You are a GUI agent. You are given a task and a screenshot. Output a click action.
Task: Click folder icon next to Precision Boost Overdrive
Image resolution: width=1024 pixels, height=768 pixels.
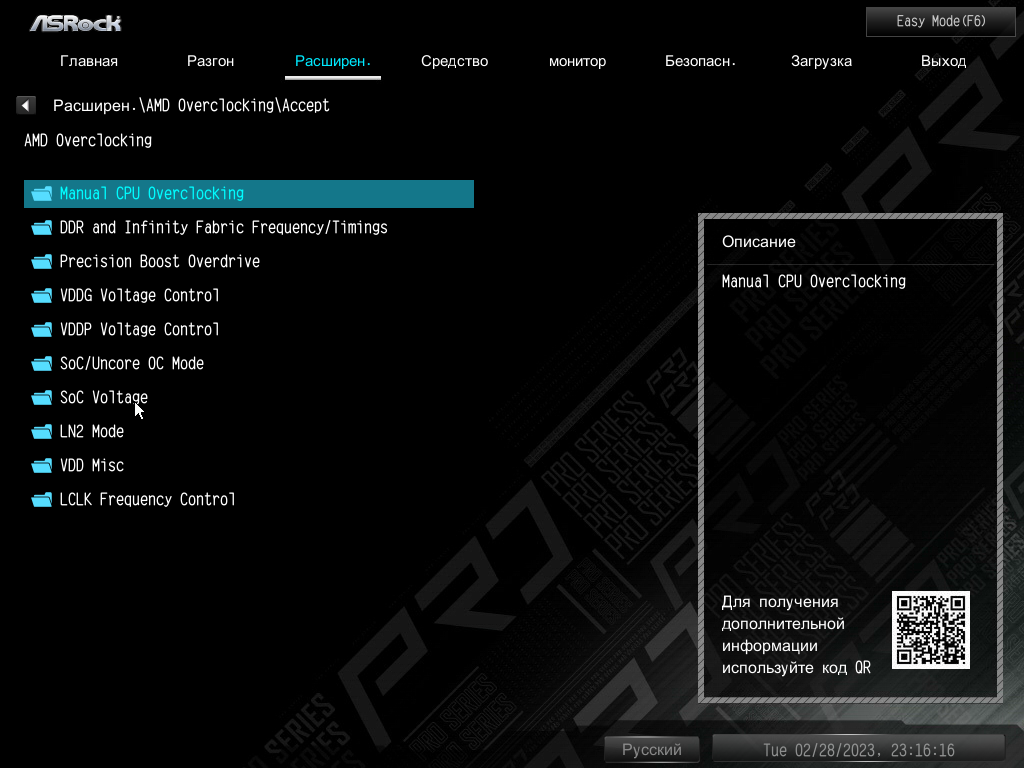pyautogui.click(x=42, y=262)
